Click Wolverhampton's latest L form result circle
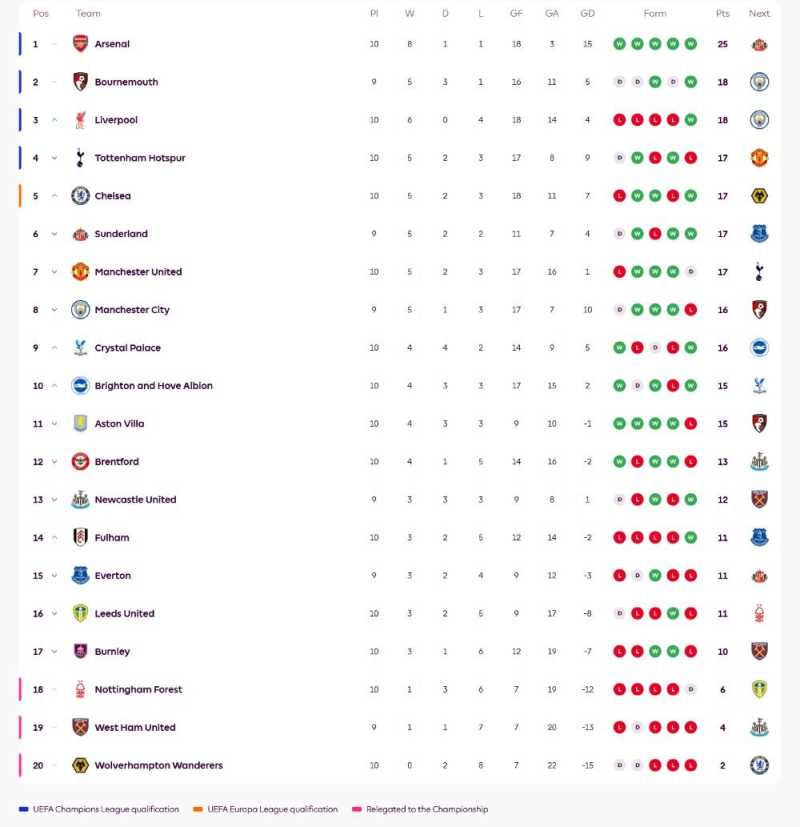Image resolution: width=800 pixels, height=827 pixels. click(690, 765)
